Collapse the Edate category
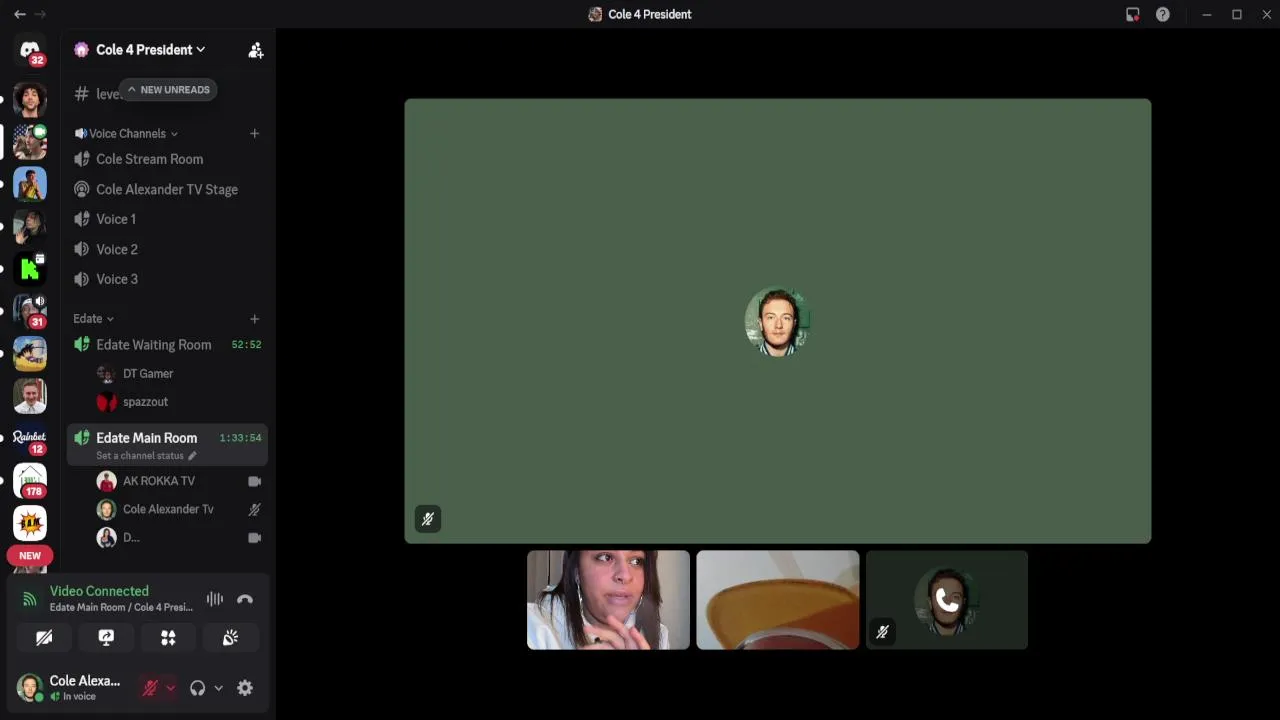The width and height of the screenshot is (1280, 720). (x=93, y=318)
